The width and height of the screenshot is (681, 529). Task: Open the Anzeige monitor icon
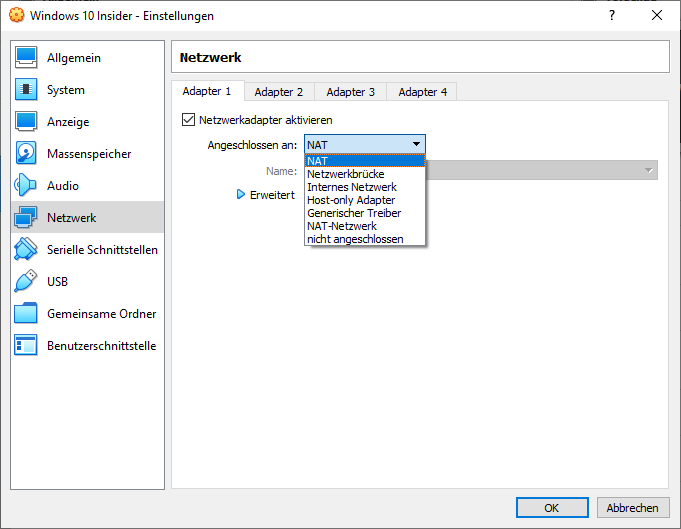tap(26, 122)
